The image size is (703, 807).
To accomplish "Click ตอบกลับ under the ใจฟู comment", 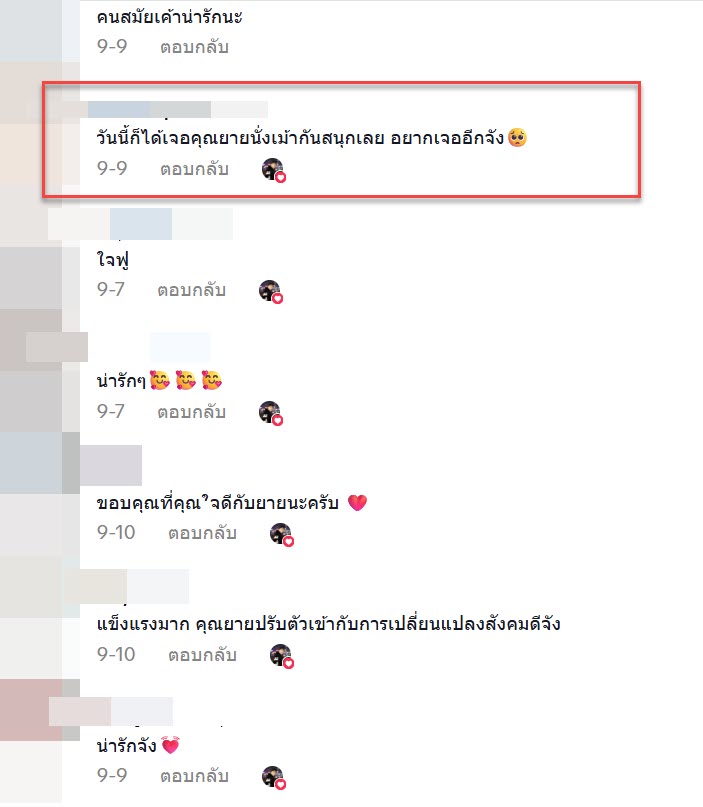I will click(191, 290).
